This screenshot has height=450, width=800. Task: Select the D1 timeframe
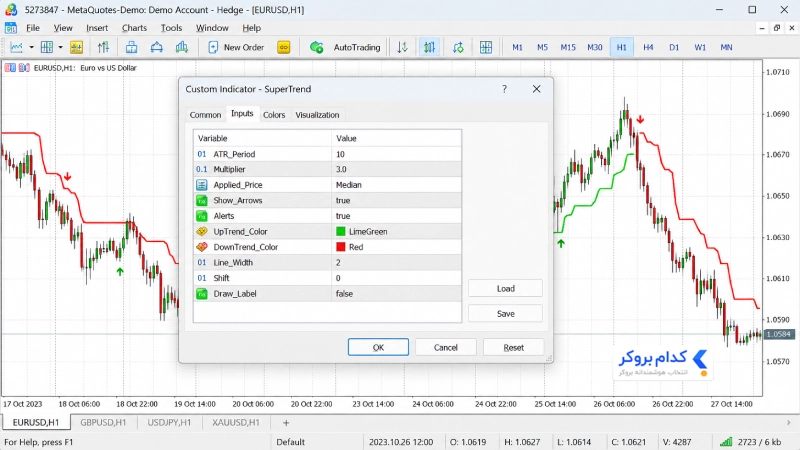[674, 47]
